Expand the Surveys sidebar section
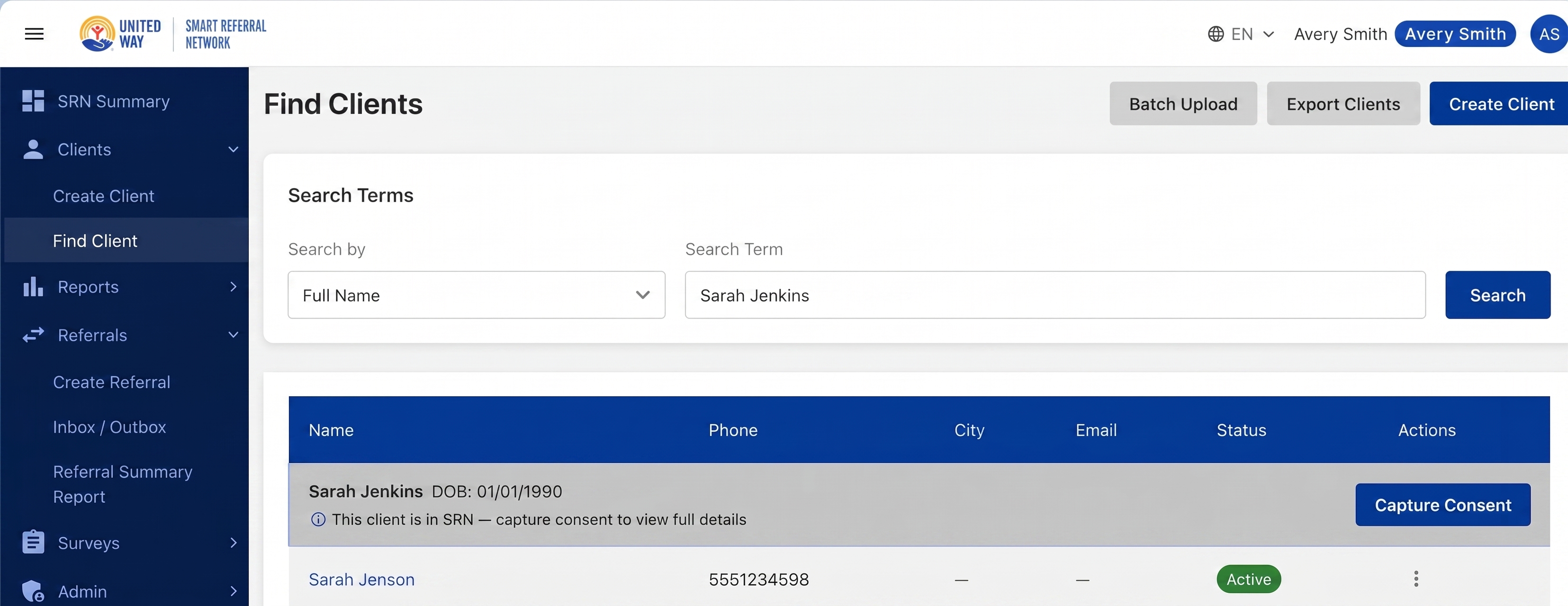The image size is (1568, 606). click(x=233, y=542)
